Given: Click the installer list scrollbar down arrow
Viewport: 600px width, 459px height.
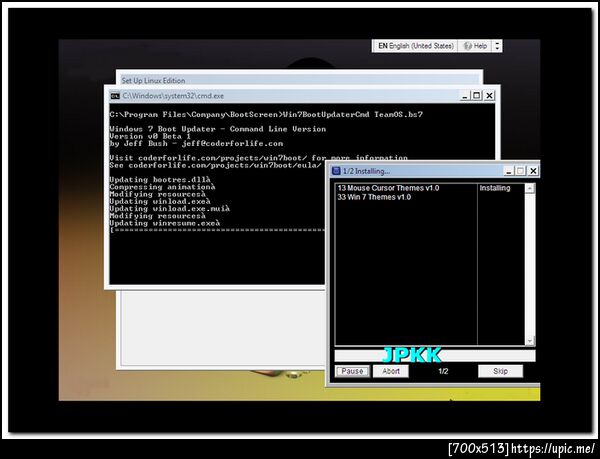Looking at the screenshot, I should pyautogui.click(x=530, y=340).
